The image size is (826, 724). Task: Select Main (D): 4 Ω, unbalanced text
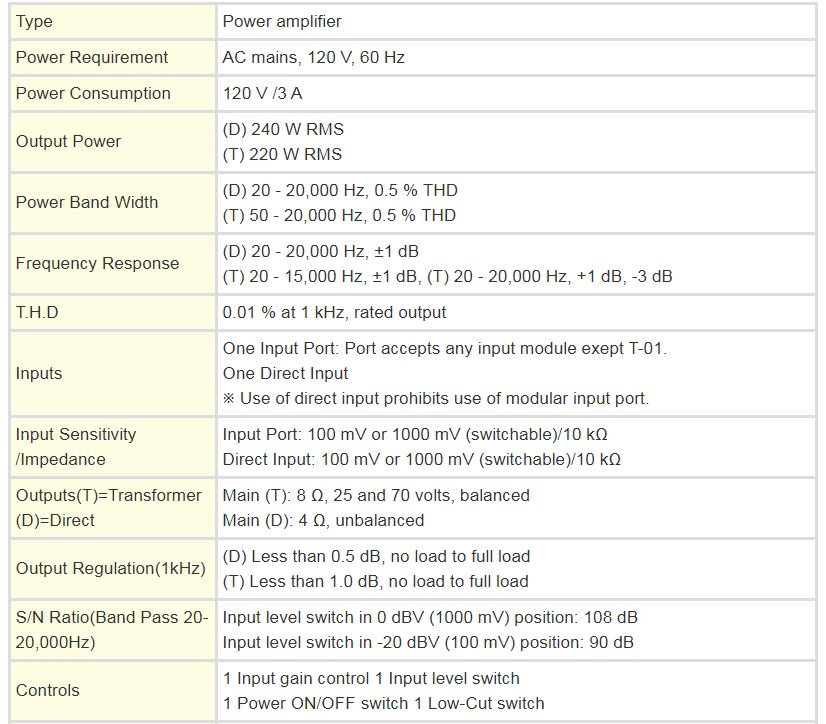(323, 521)
